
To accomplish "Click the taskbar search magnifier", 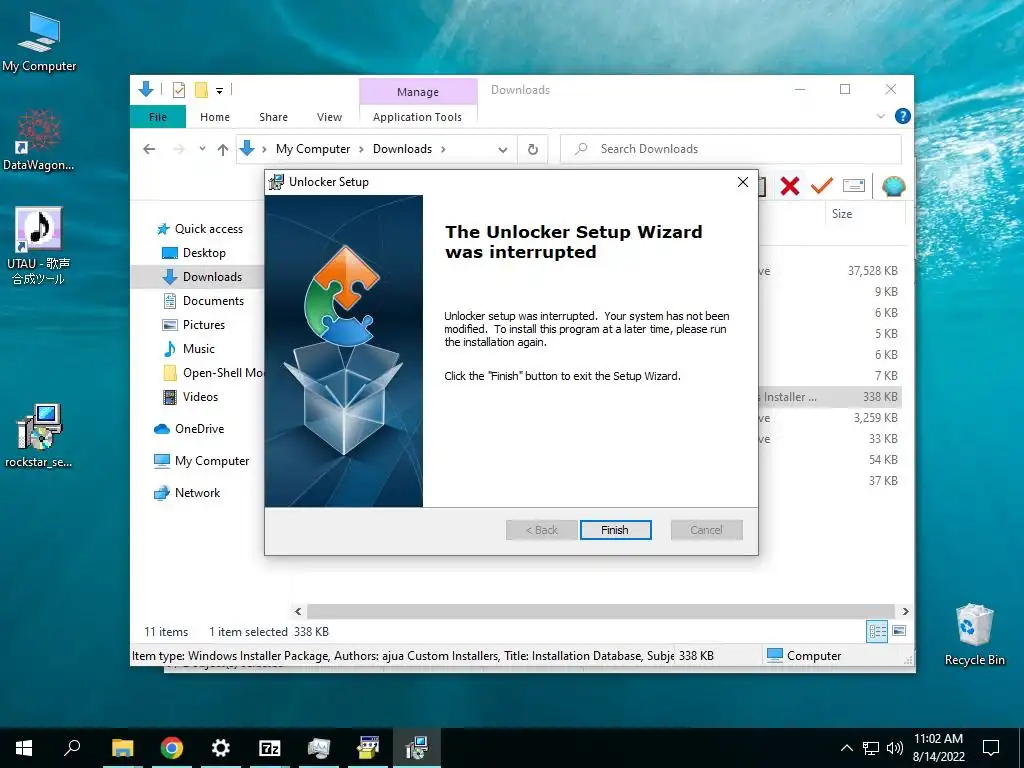I will [x=72, y=748].
